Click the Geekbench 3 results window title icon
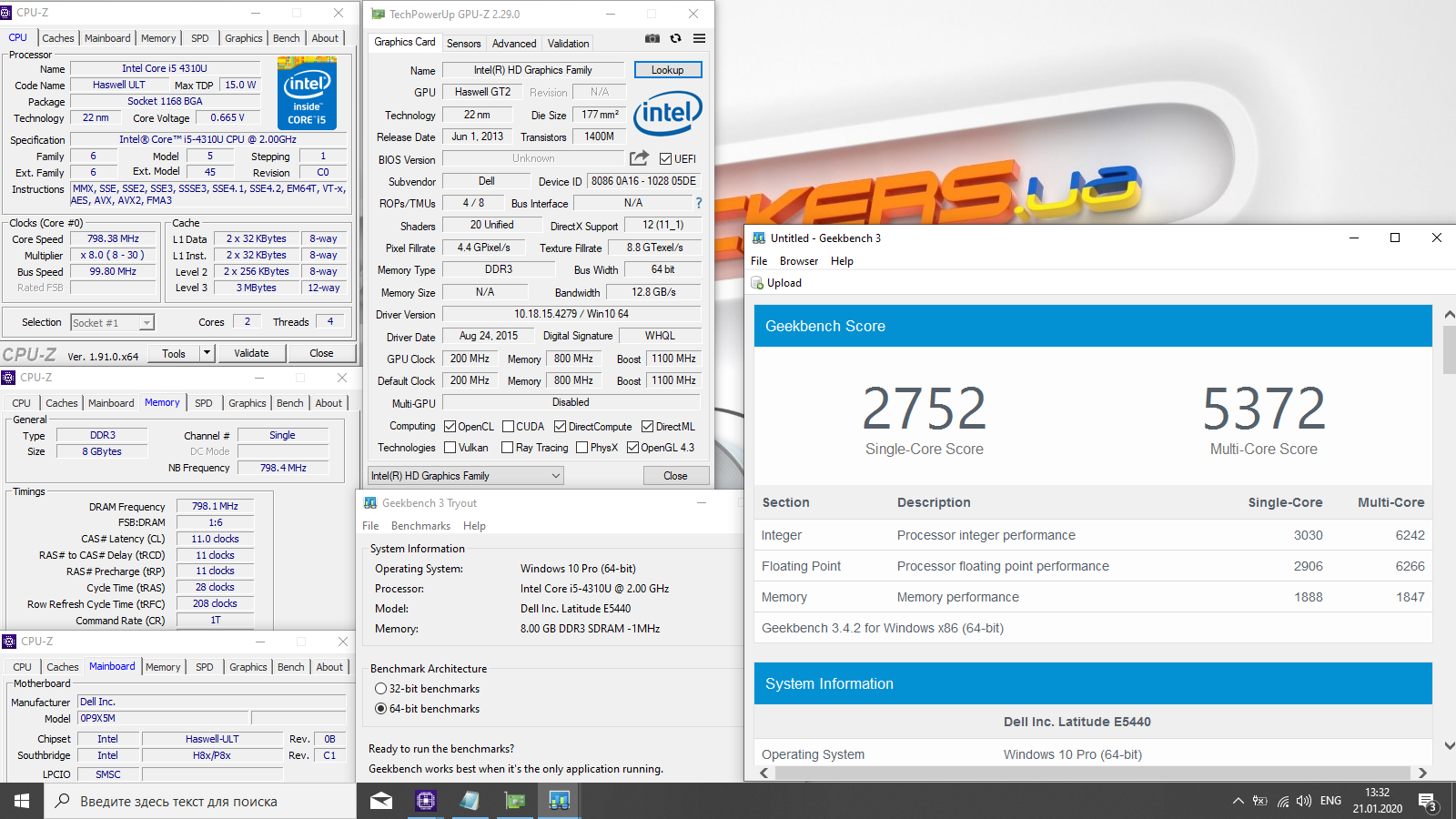Viewport: 1456px width, 819px height. click(759, 238)
